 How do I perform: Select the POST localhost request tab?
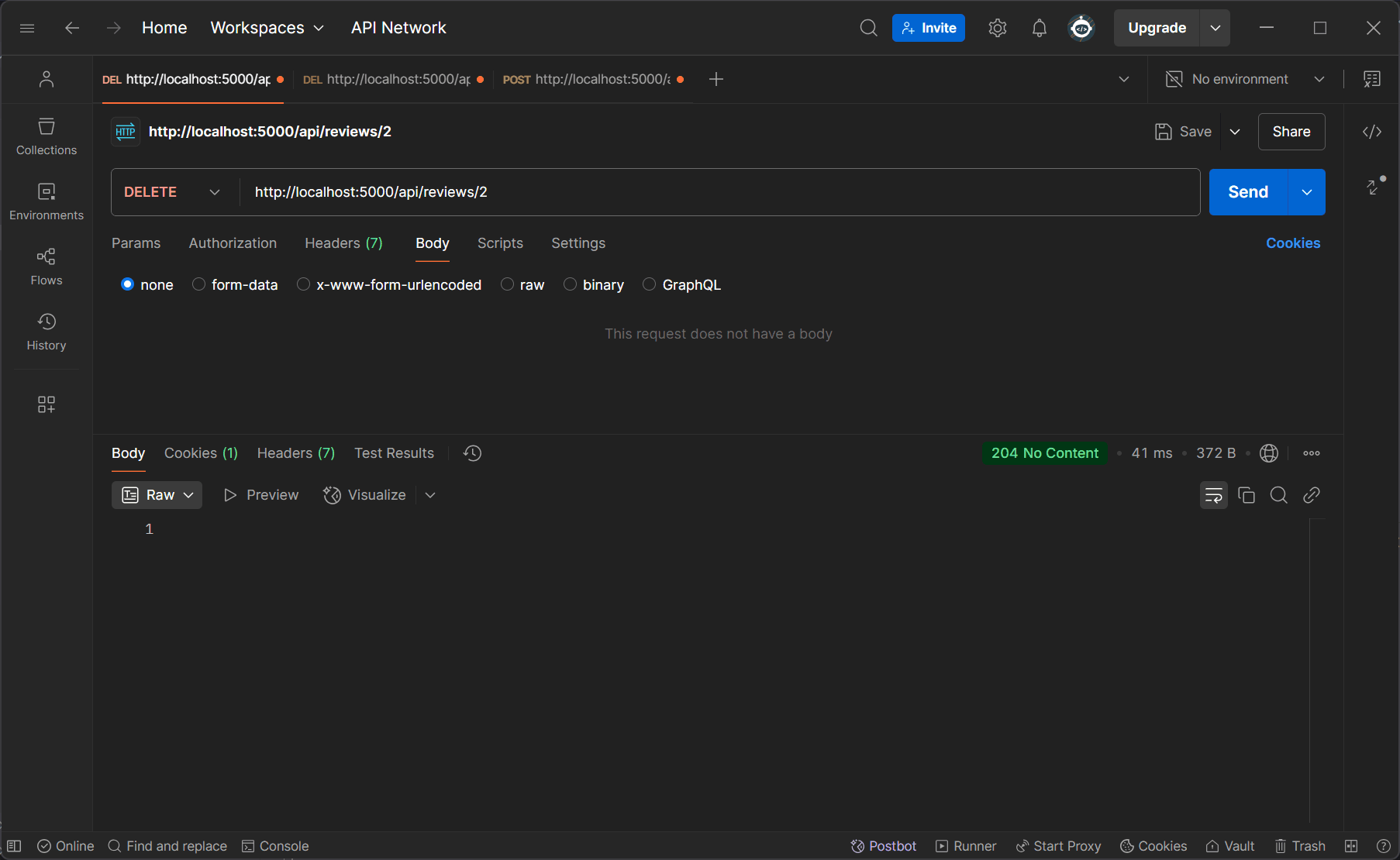click(x=593, y=79)
